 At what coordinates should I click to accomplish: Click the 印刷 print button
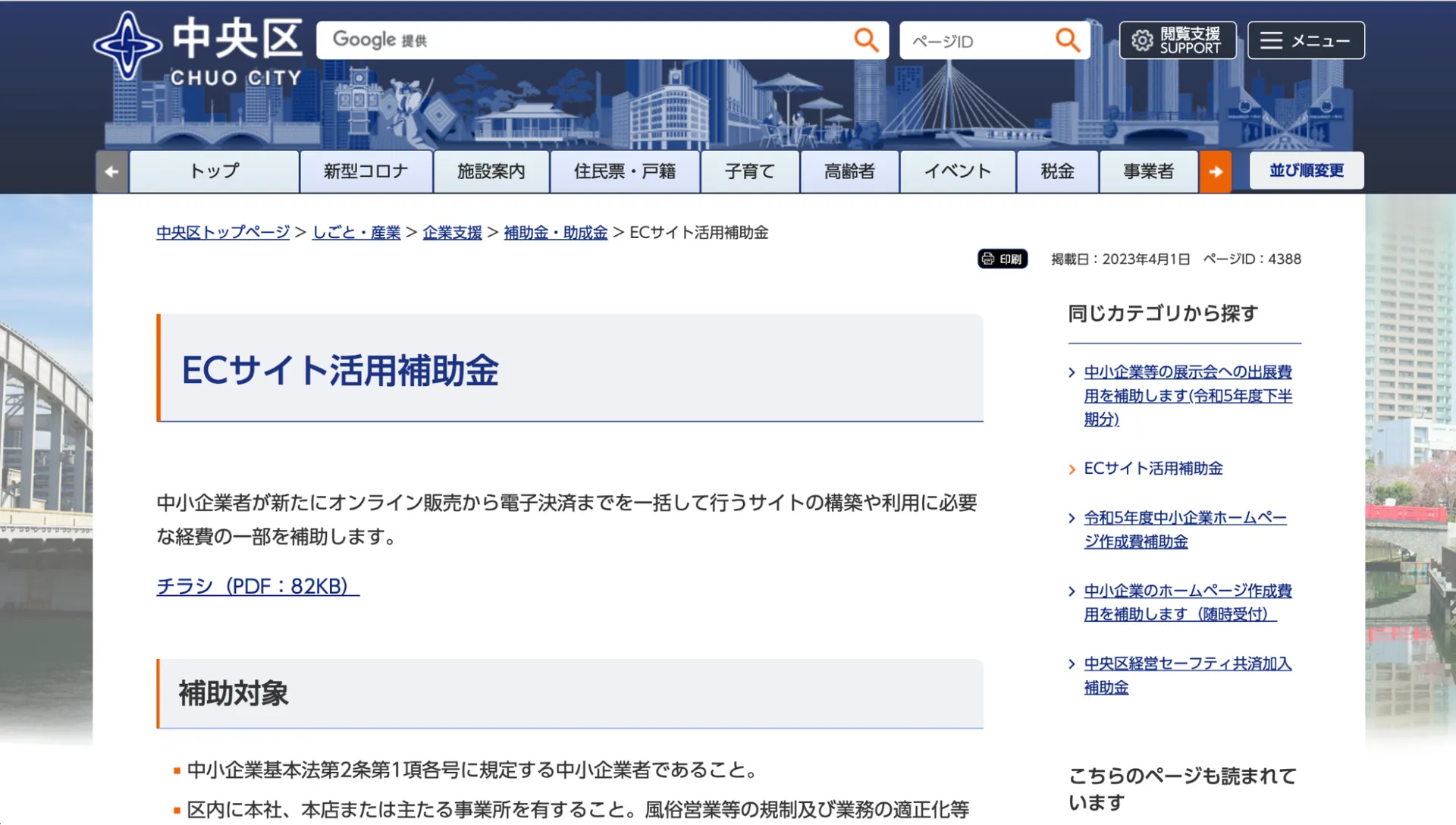tap(1003, 259)
